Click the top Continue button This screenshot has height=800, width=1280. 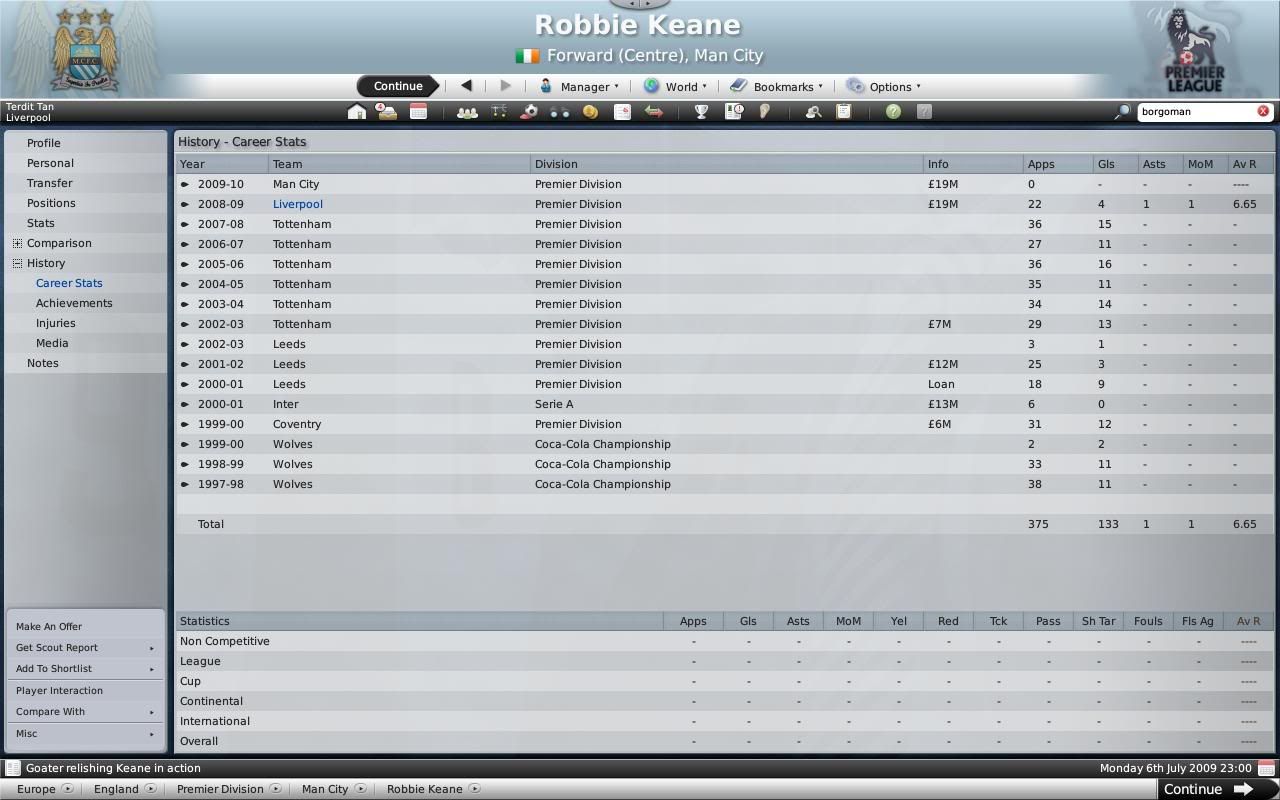[398, 86]
